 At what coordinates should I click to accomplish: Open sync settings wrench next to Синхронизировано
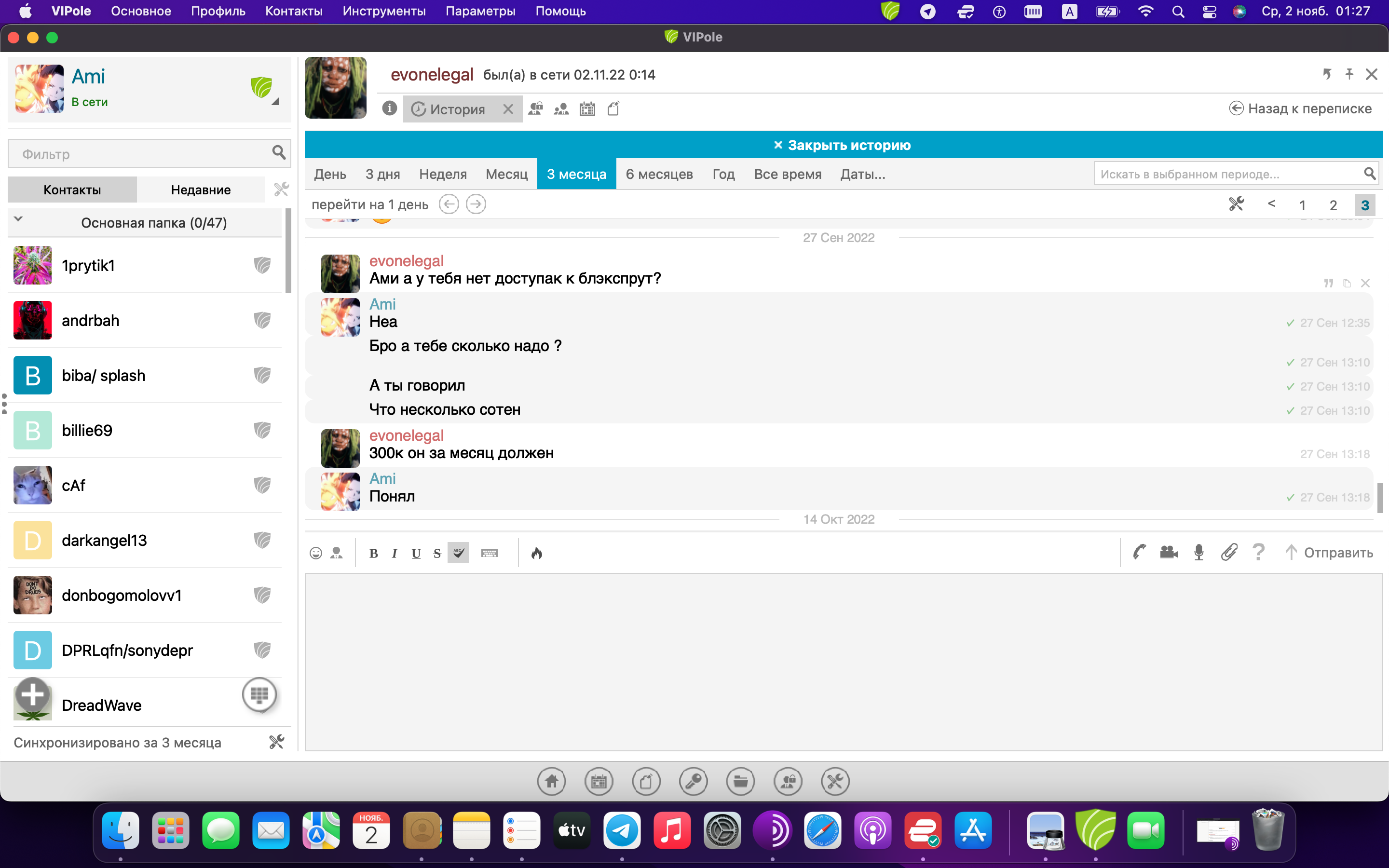click(x=277, y=742)
